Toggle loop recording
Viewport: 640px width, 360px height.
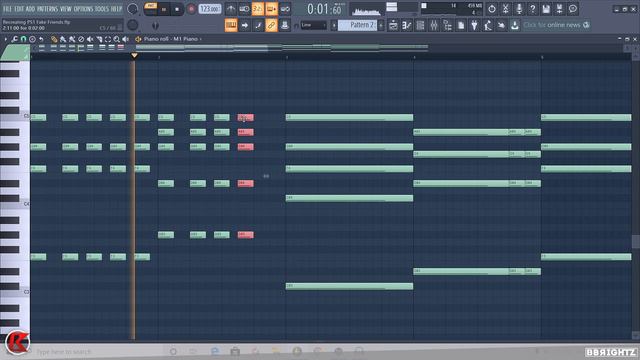coord(285,9)
